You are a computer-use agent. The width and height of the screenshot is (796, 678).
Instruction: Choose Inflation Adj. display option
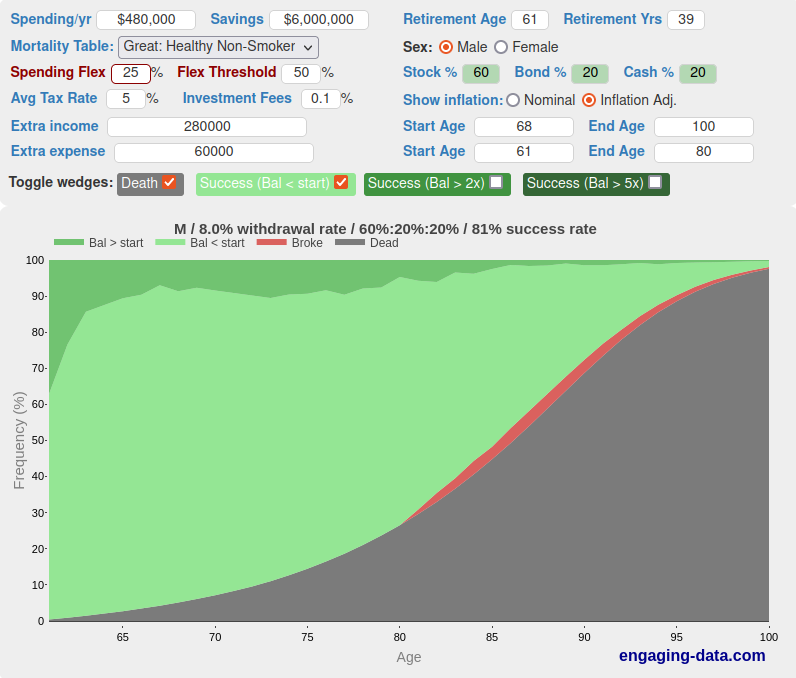589,100
